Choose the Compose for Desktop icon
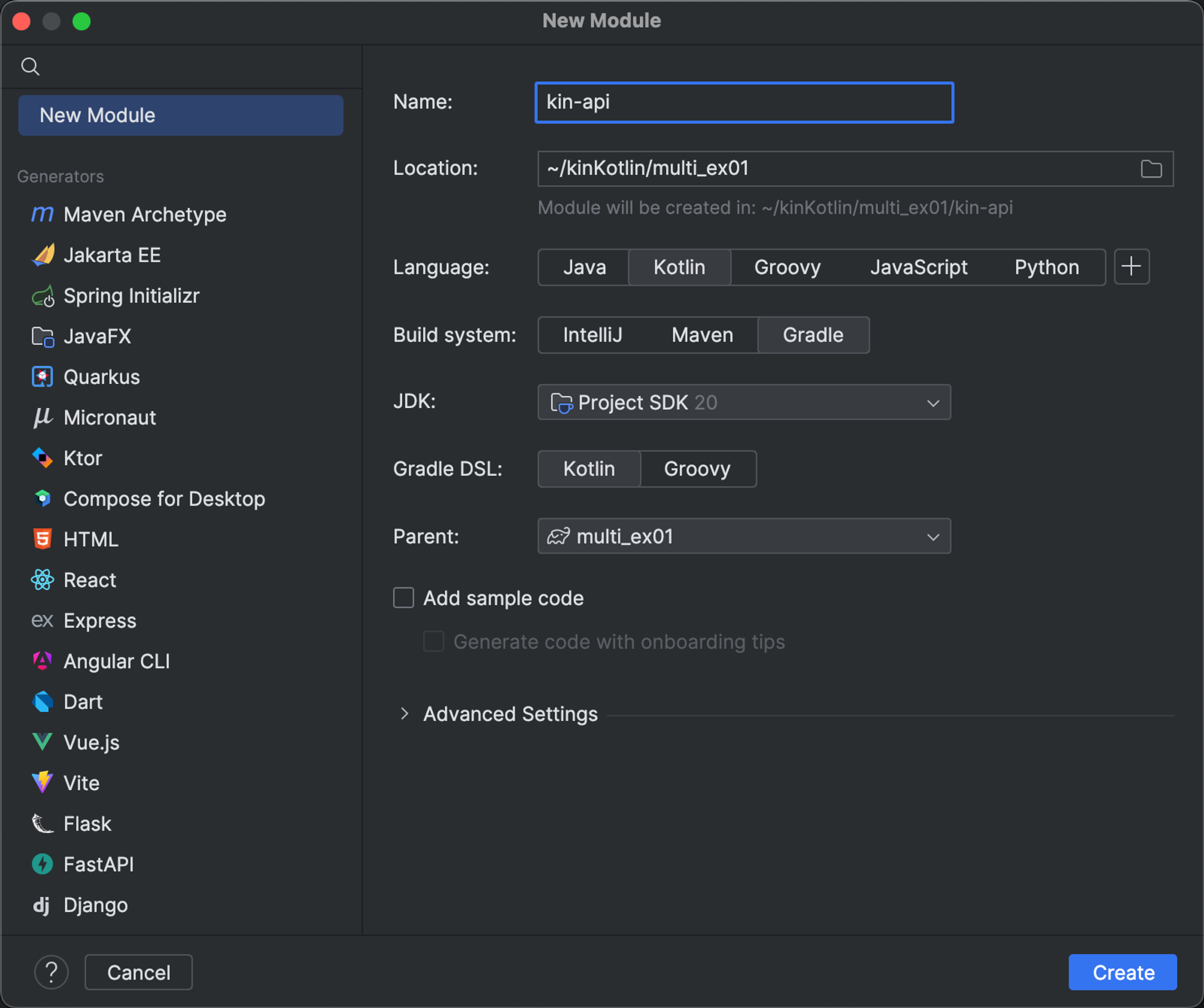Image resolution: width=1204 pixels, height=1008 pixels. pos(42,498)
